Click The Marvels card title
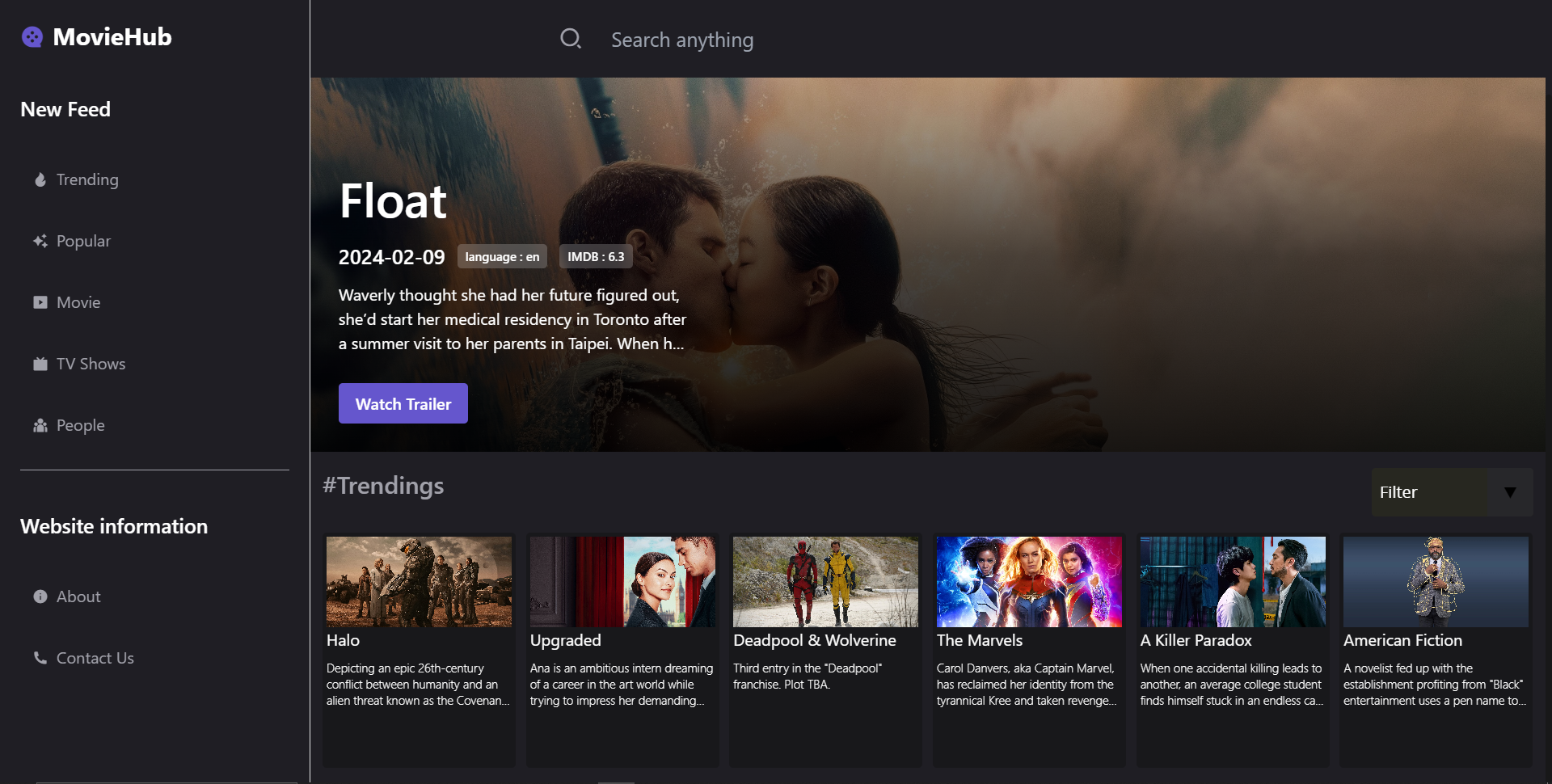Image resolution: width=1552 pixels, height=784 pixels. (979, 640)
